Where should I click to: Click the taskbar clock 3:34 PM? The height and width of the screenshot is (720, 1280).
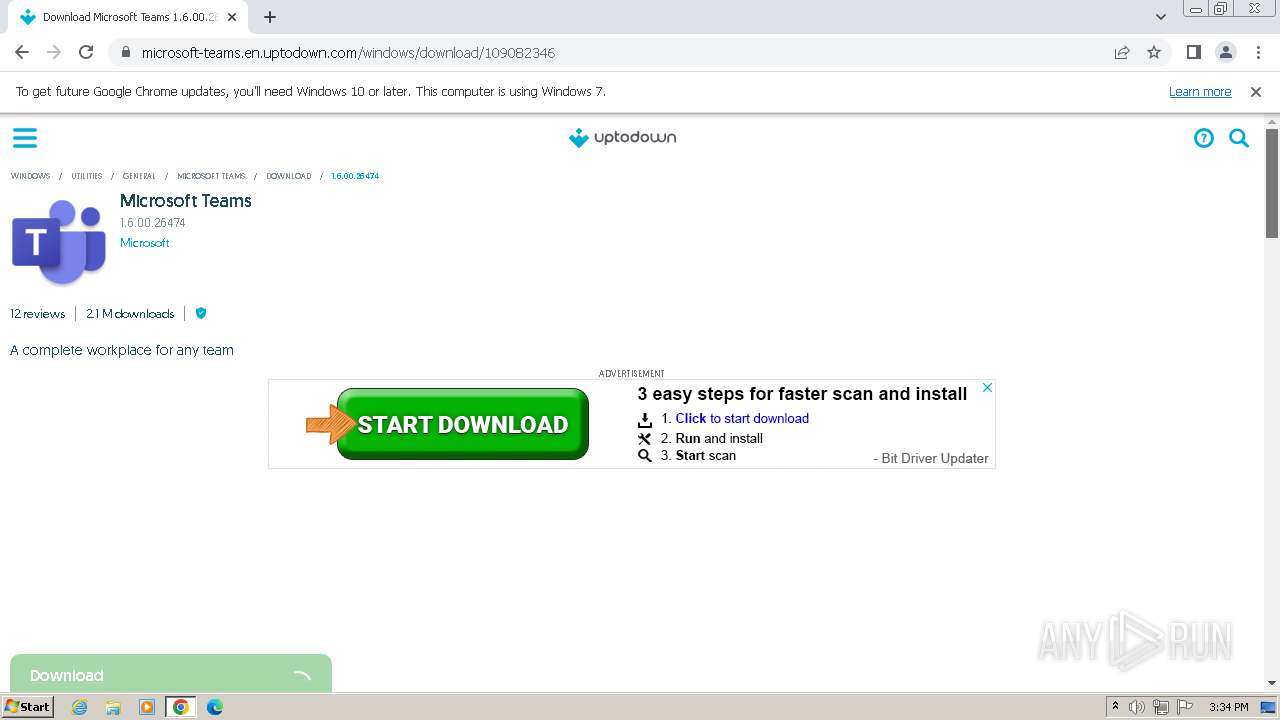coord(1228,707)
